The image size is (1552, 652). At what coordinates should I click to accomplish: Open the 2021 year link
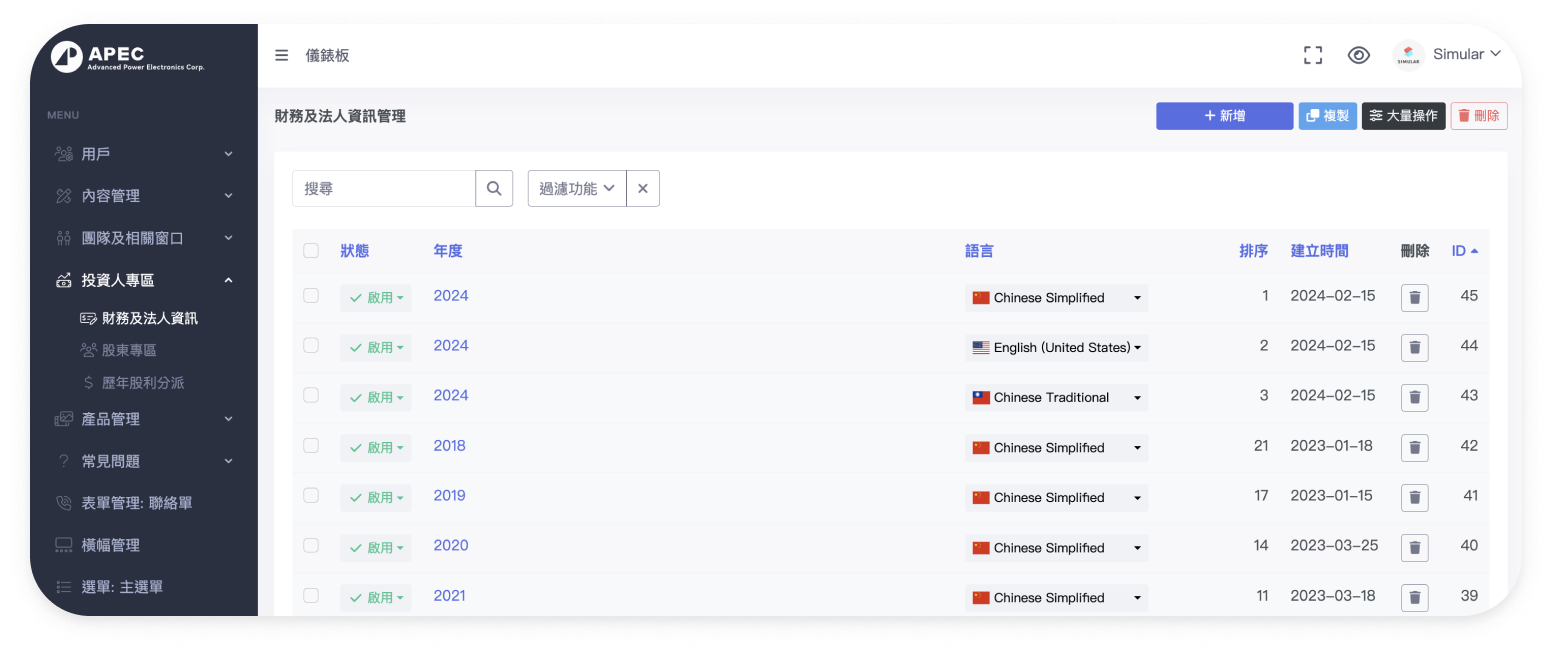click(x=449, y=596)
